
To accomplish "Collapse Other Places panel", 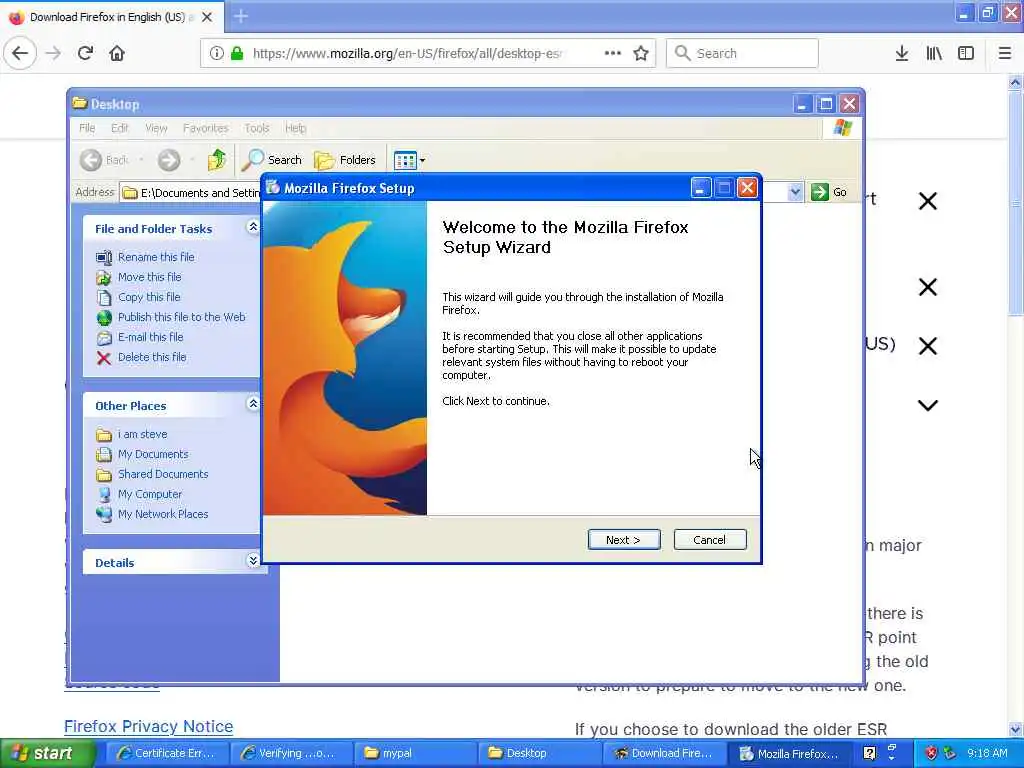I will [x=253, y=404].
